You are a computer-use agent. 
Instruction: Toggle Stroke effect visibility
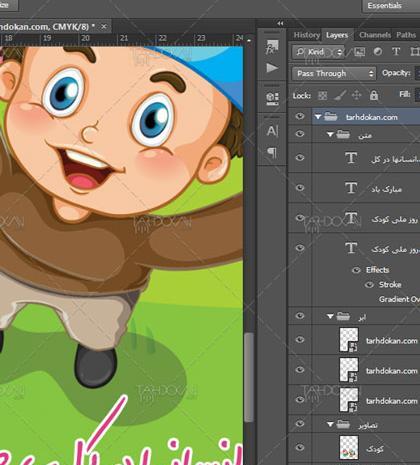tap(369, 285)
